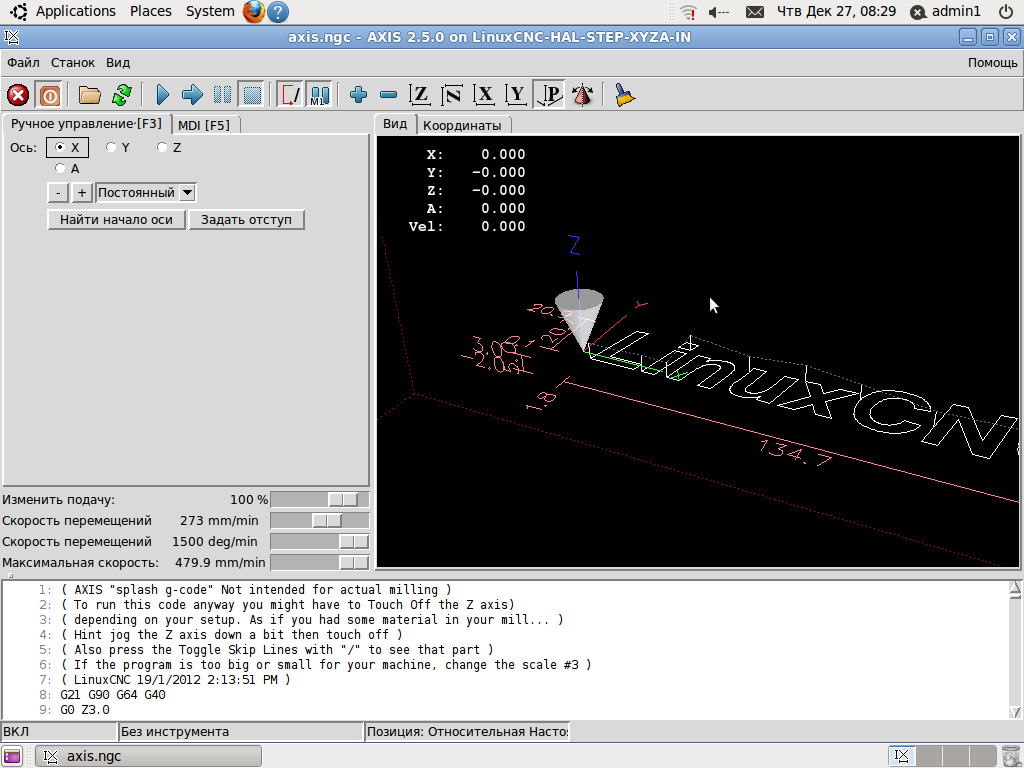Select the Y axis radio button
1024x768 pixels.
[111, 147]
